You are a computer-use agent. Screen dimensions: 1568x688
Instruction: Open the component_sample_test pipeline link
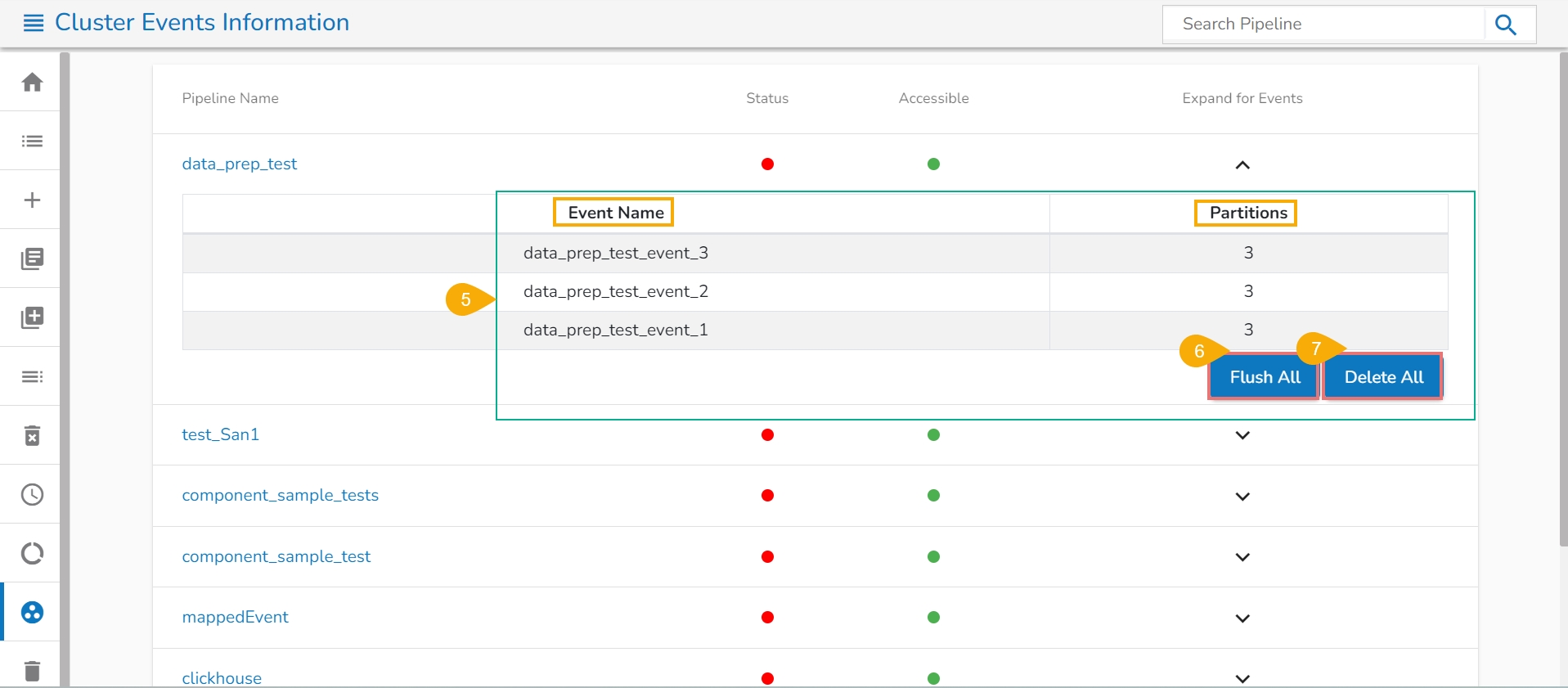point(276,556)
